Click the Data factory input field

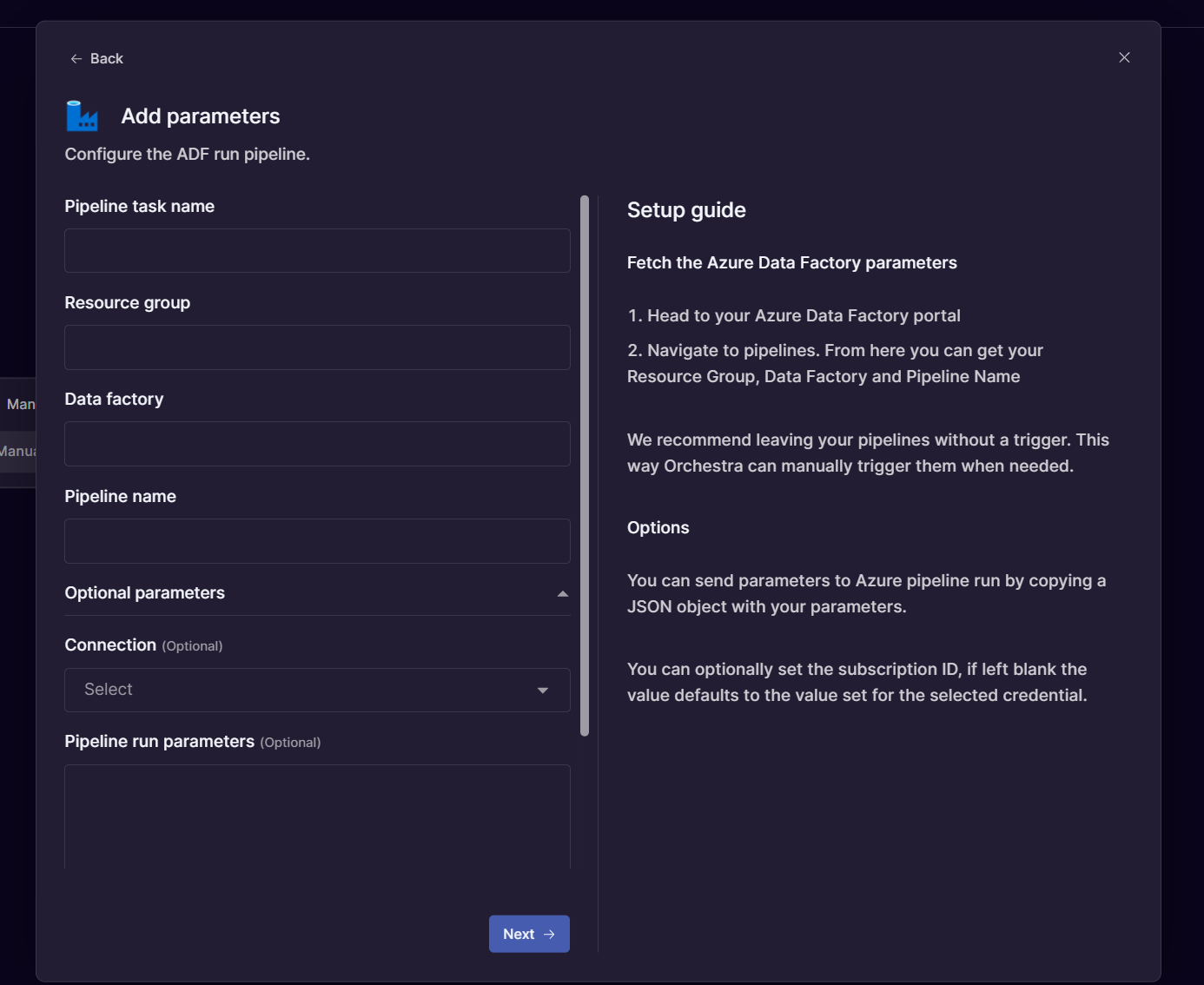coord(317,444)
